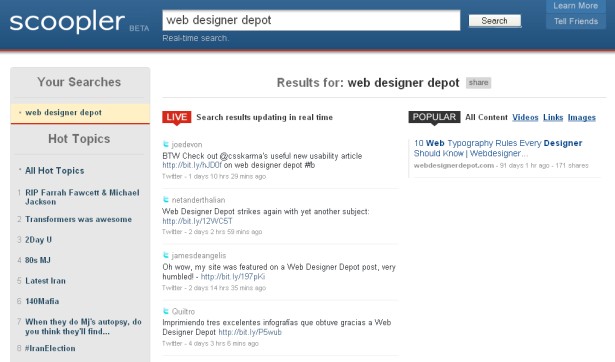615x362 pixels.
Task: Click the BETA label beside the logo
Action: click(139, 28)
